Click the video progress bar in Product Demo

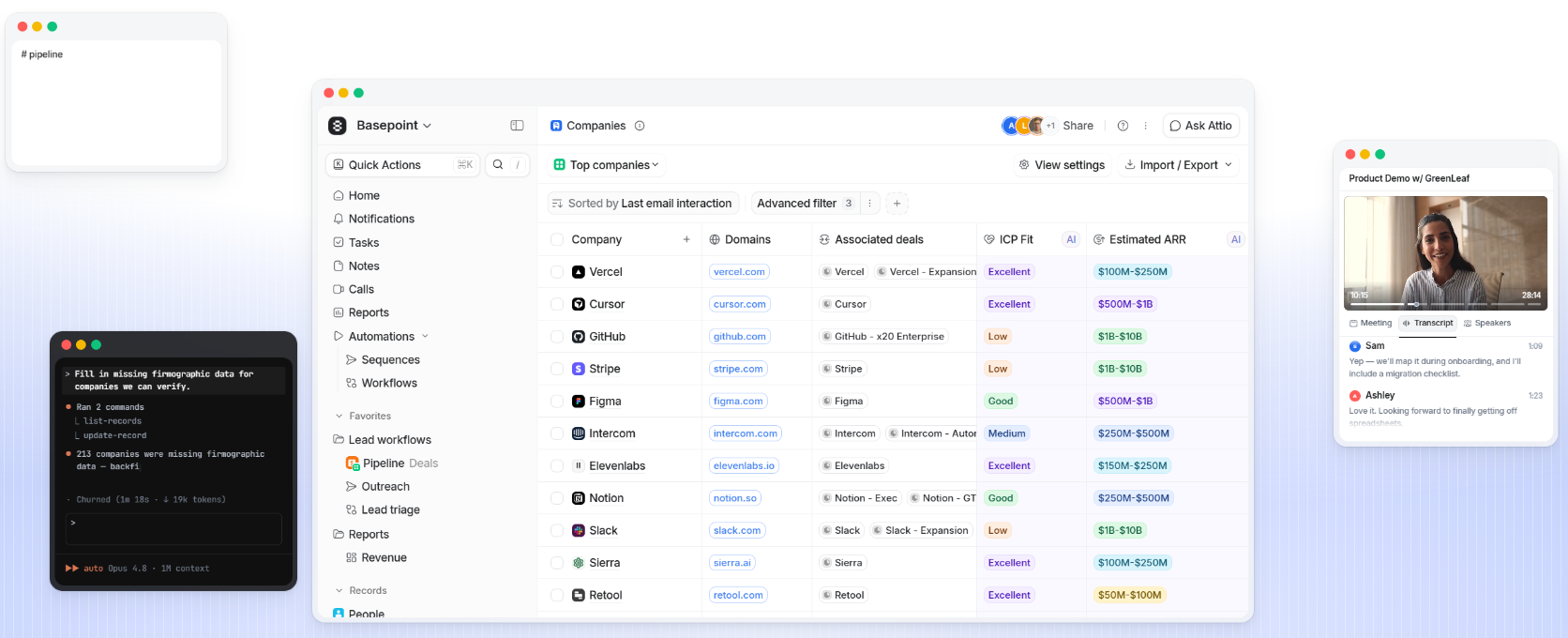1445,304
